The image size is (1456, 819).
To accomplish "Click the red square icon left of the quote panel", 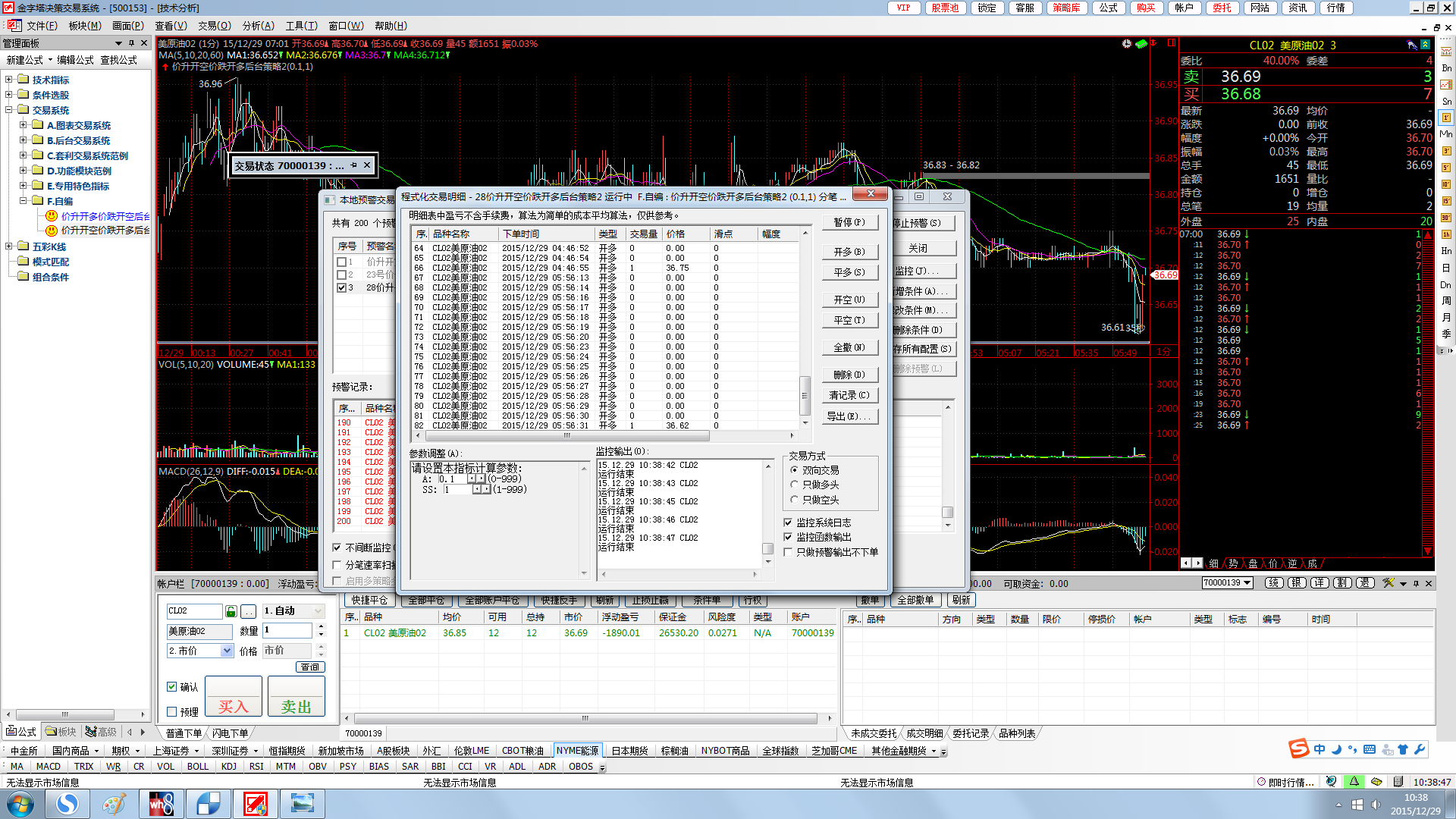I will click(x=1172, y=43).
